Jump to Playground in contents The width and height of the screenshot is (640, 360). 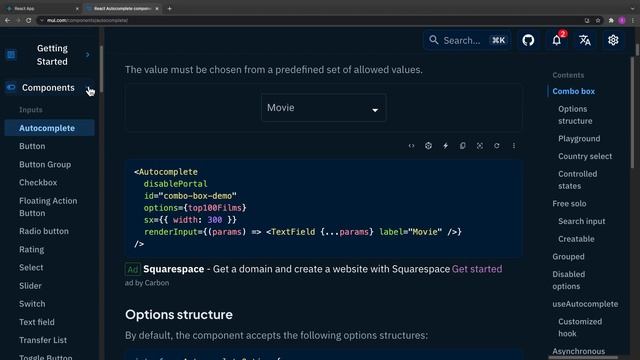[x=579, y=139]
